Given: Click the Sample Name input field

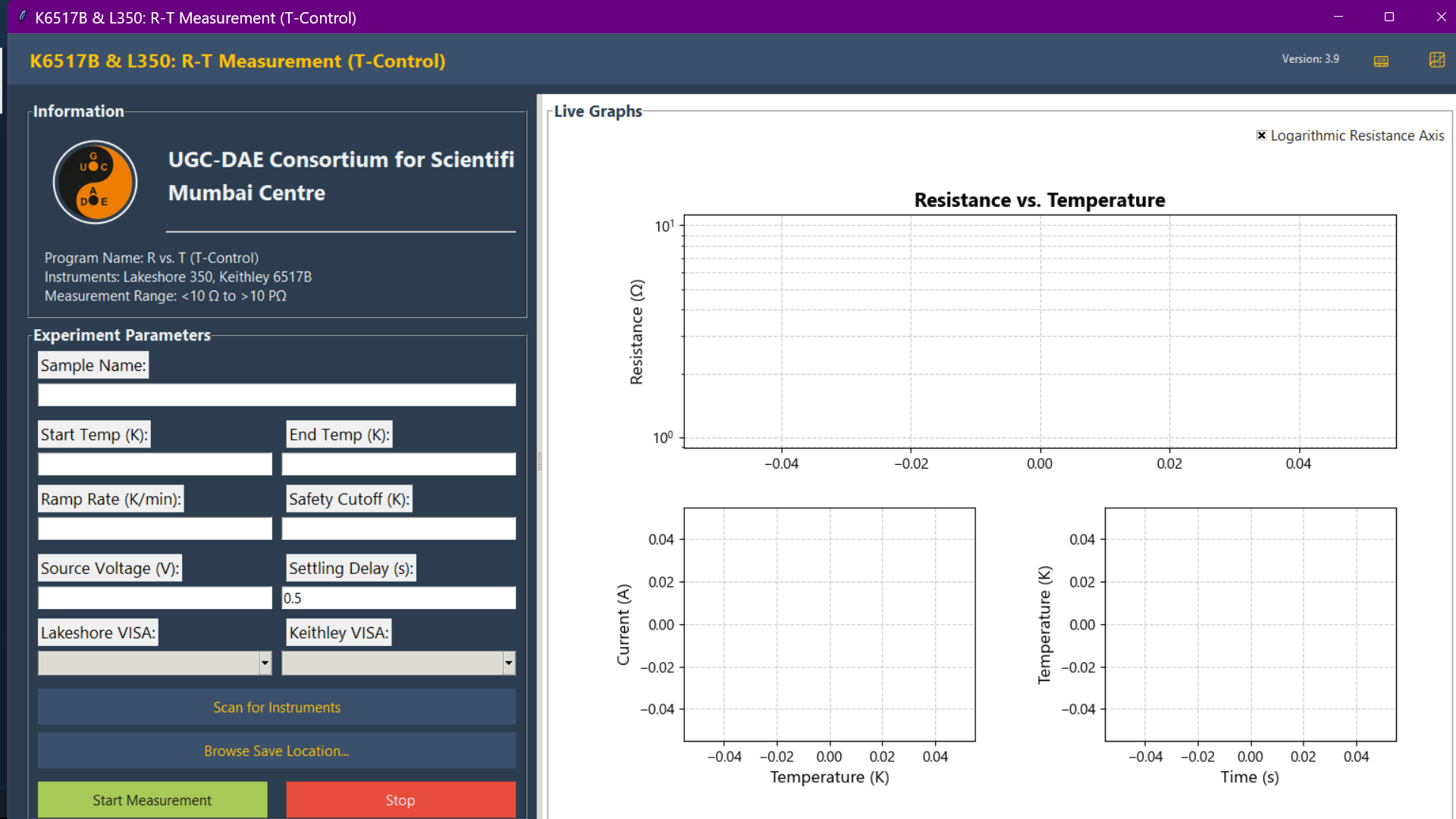Looking at the screenshot, I should (277, 394).
